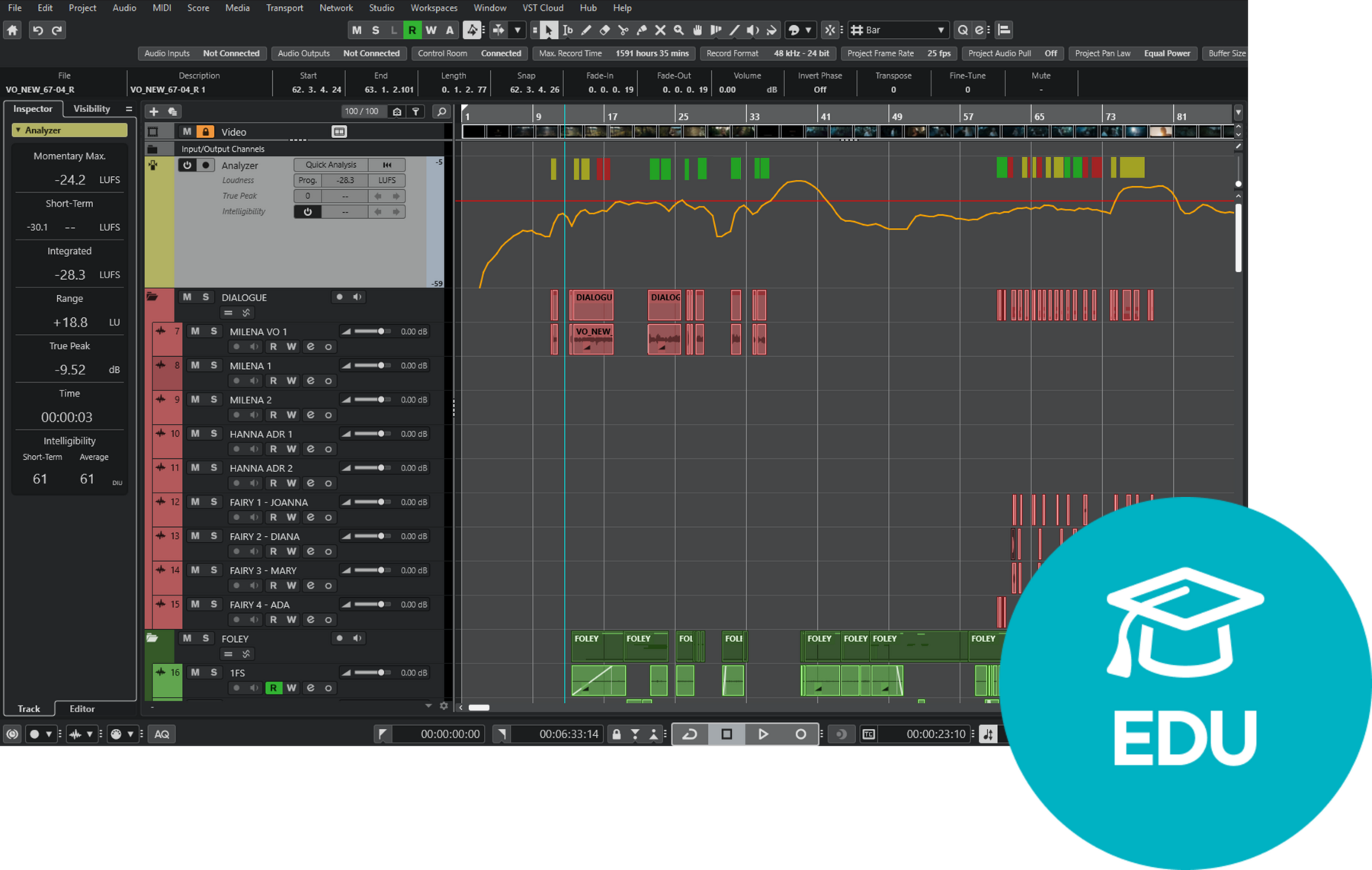Open the inspector setup menu icon
Viewport: 1372px width, 870px height.
click(129, 109)
